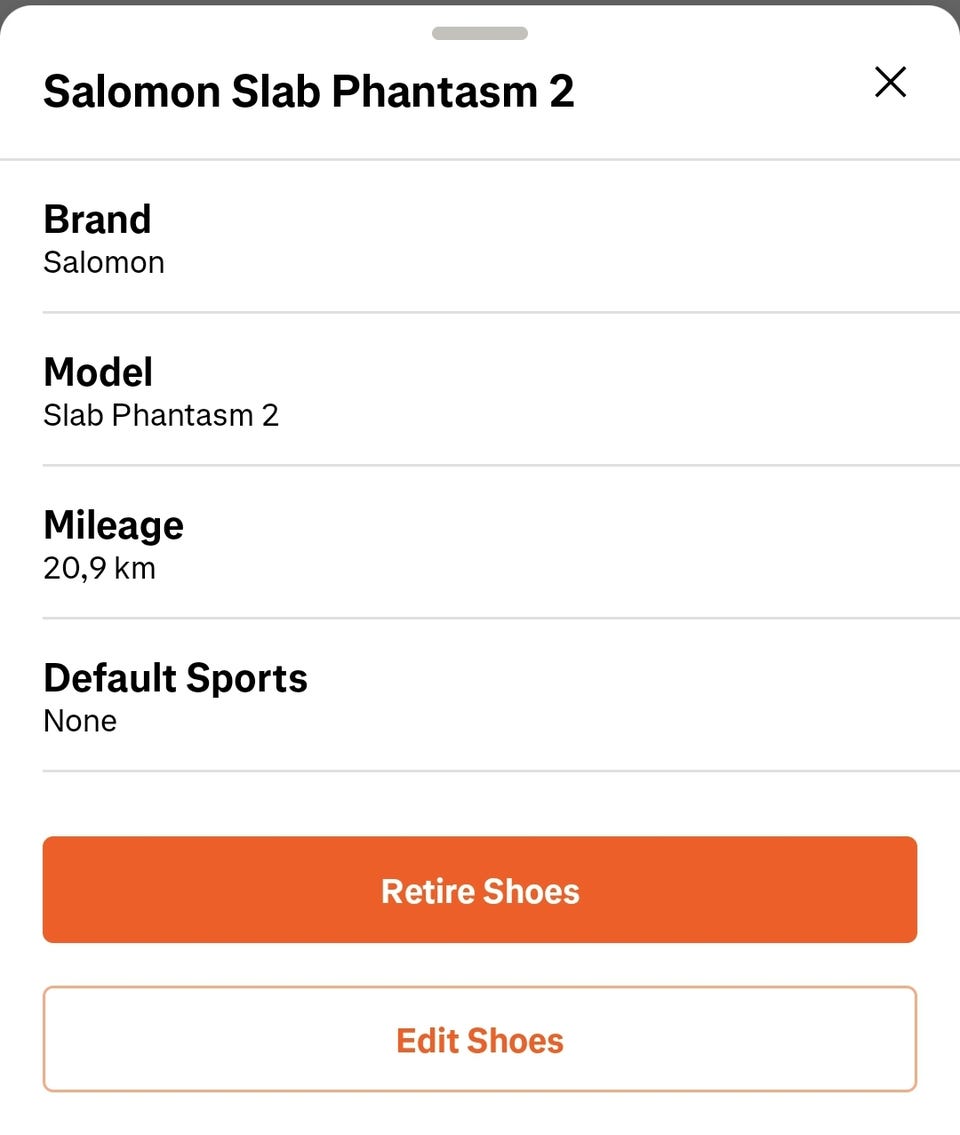Screen dimensions: 960x1135
Task: Click the None value under Default Sports
Action: 80,721
